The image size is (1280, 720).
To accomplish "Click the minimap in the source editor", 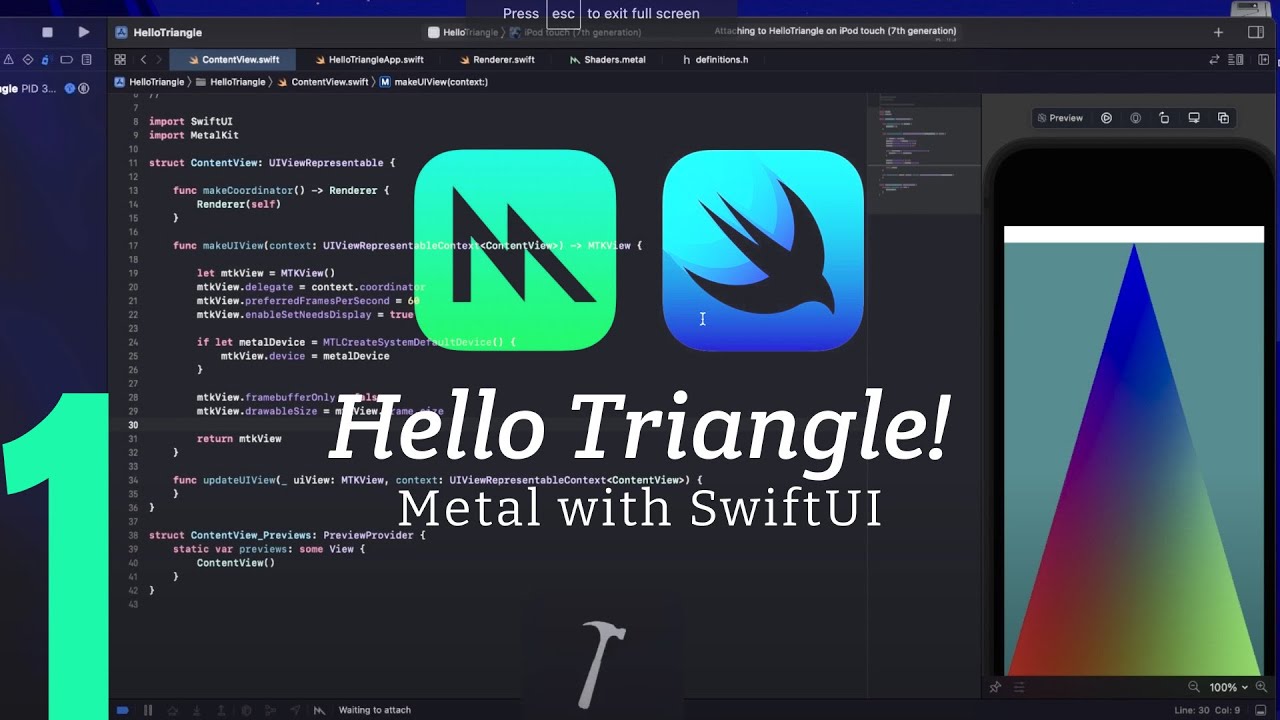I will [923, 153].
